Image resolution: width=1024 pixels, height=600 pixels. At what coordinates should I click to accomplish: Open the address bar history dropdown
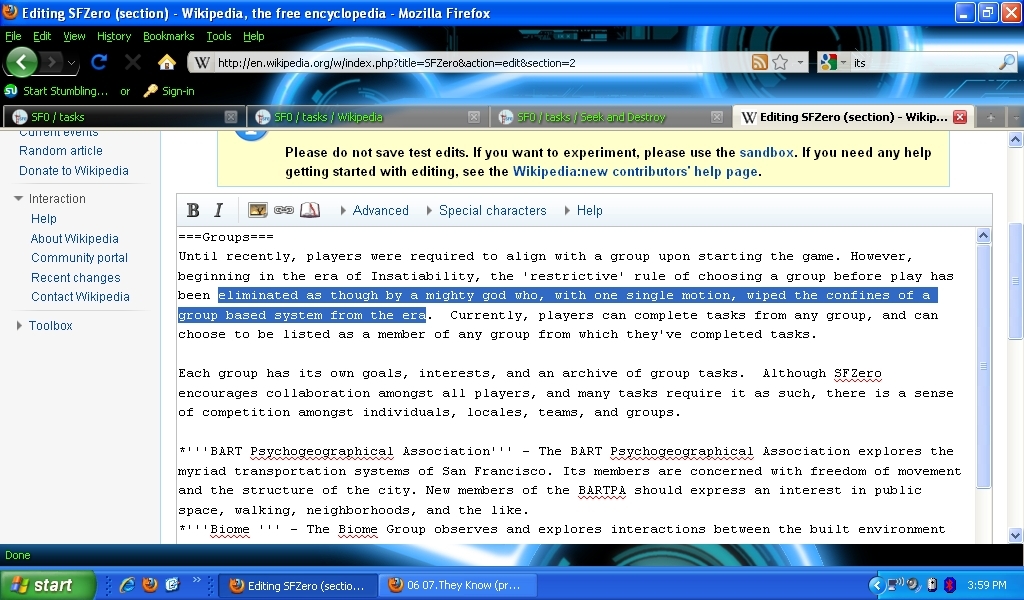click(x=800, y=63)
